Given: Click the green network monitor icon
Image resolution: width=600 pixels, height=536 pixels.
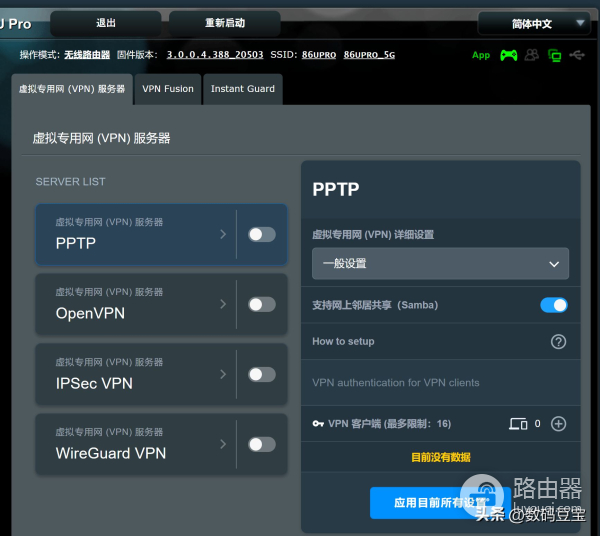Looking at the screenshot, I should tap(554, 56).
